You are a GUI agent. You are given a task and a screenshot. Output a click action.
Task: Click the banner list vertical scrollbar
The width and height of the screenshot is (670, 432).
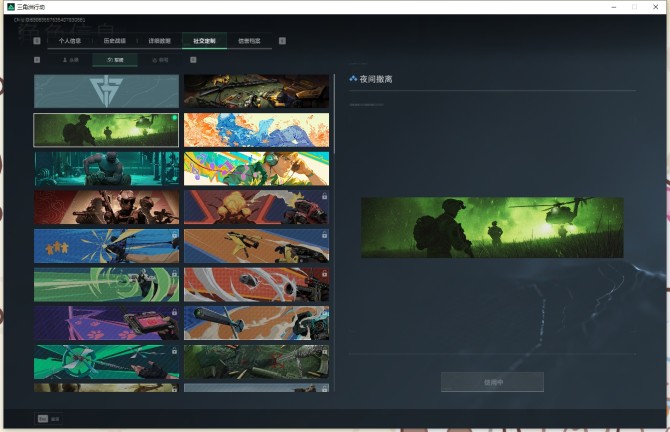[x=334, y=114]
